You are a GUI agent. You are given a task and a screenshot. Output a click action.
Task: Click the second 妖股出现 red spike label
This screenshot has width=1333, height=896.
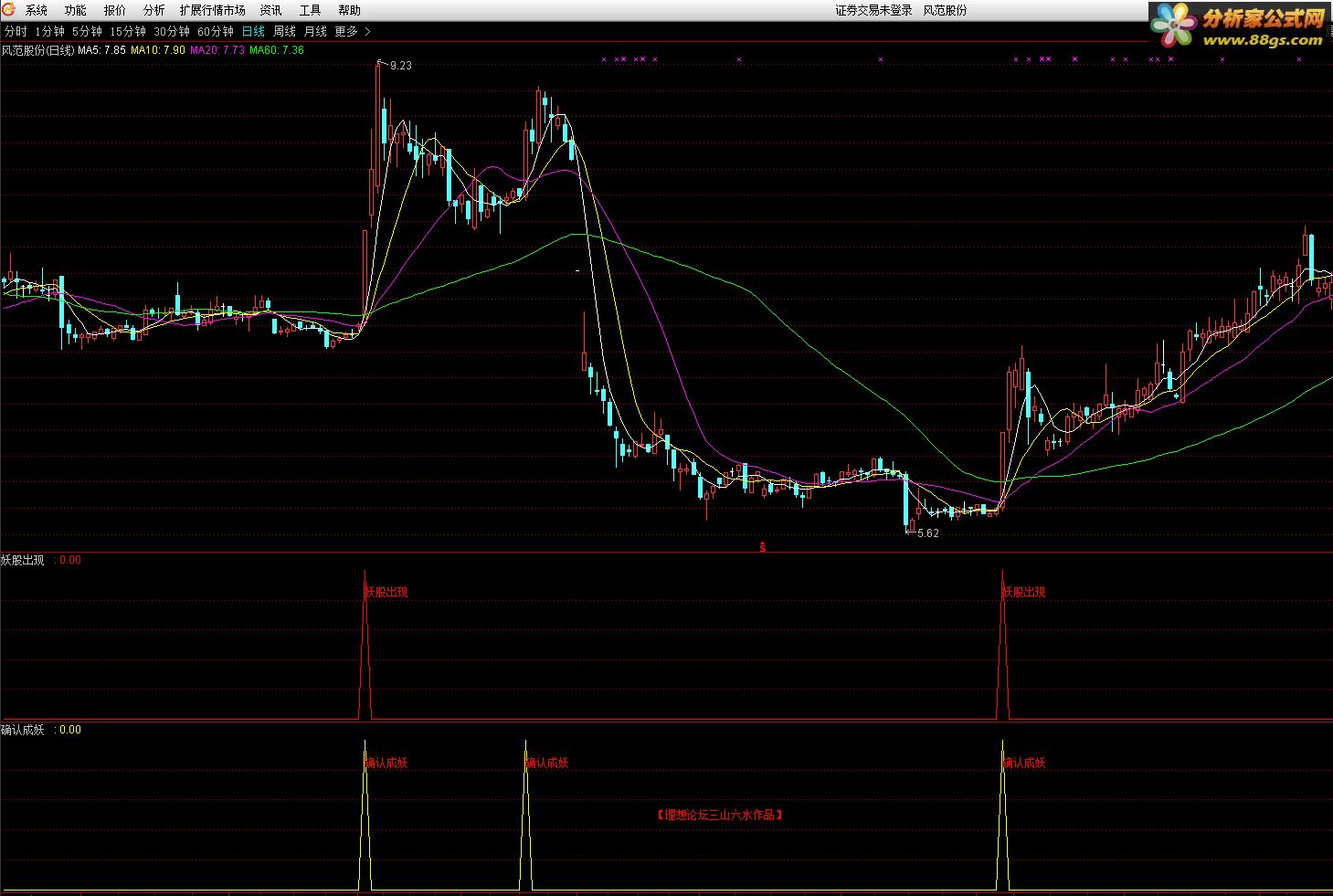click(1024, 592)
